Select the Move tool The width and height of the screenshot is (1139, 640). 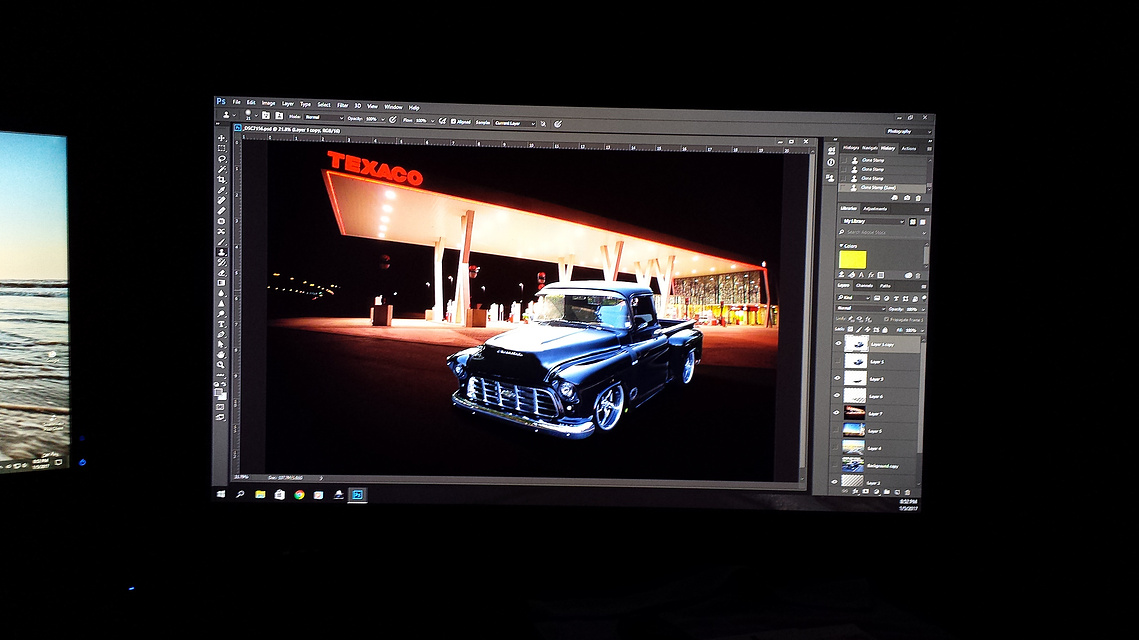(x=222, y=138)
